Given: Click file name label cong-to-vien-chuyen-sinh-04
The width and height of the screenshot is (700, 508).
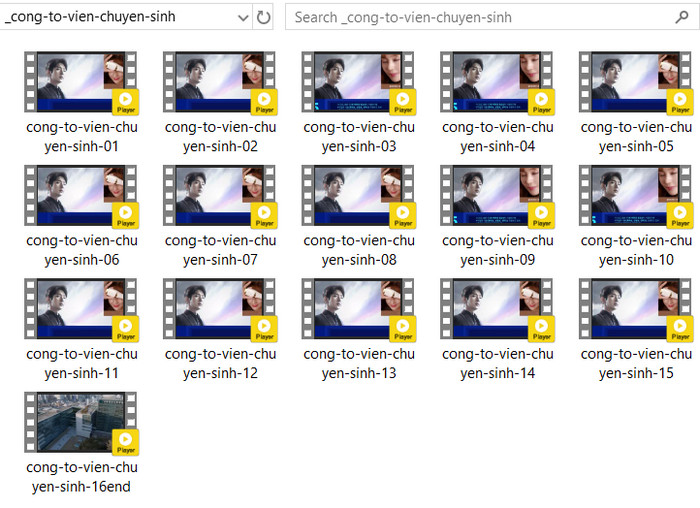Looking at the screenshot, I should pyautogui.click(x=498, y=137).
